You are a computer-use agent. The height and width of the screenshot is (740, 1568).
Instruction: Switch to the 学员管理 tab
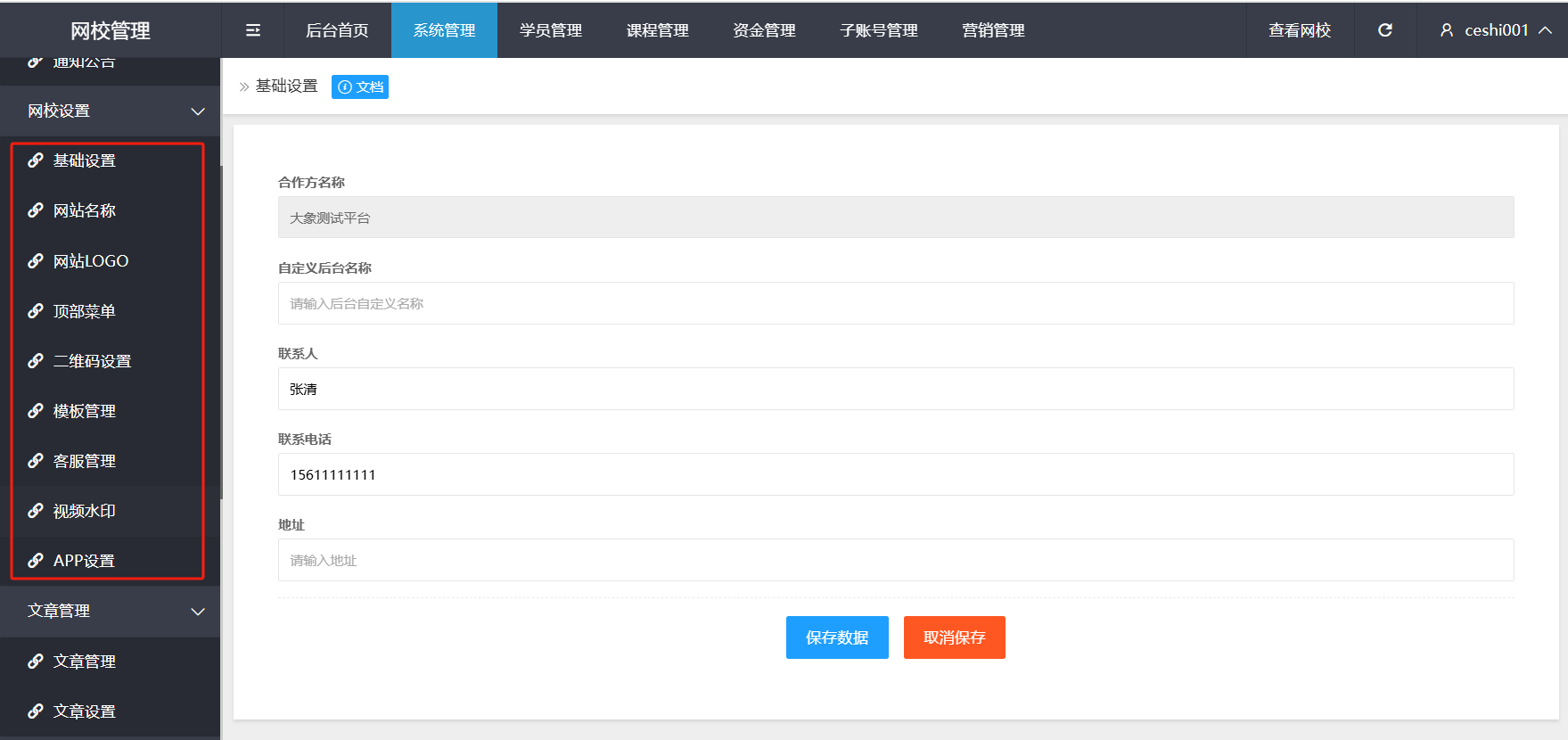tap(551, 30)
